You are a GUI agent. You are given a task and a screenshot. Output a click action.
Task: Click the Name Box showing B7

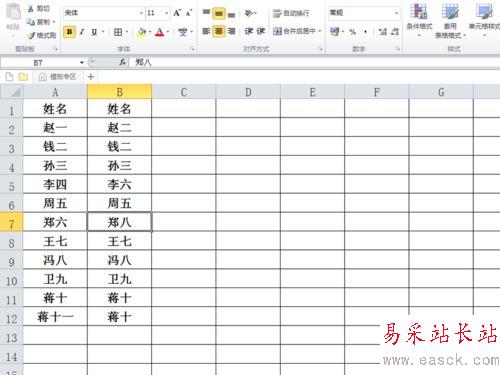38,62
